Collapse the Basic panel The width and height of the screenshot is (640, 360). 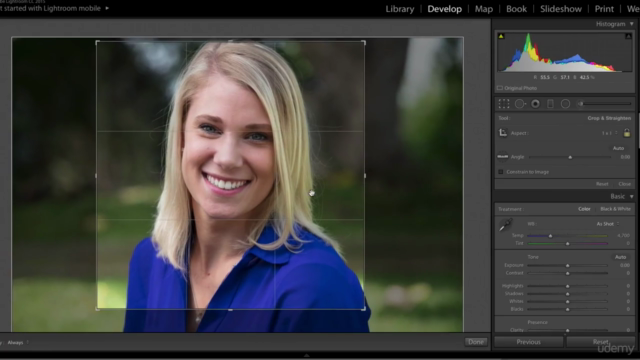[631, 196]
